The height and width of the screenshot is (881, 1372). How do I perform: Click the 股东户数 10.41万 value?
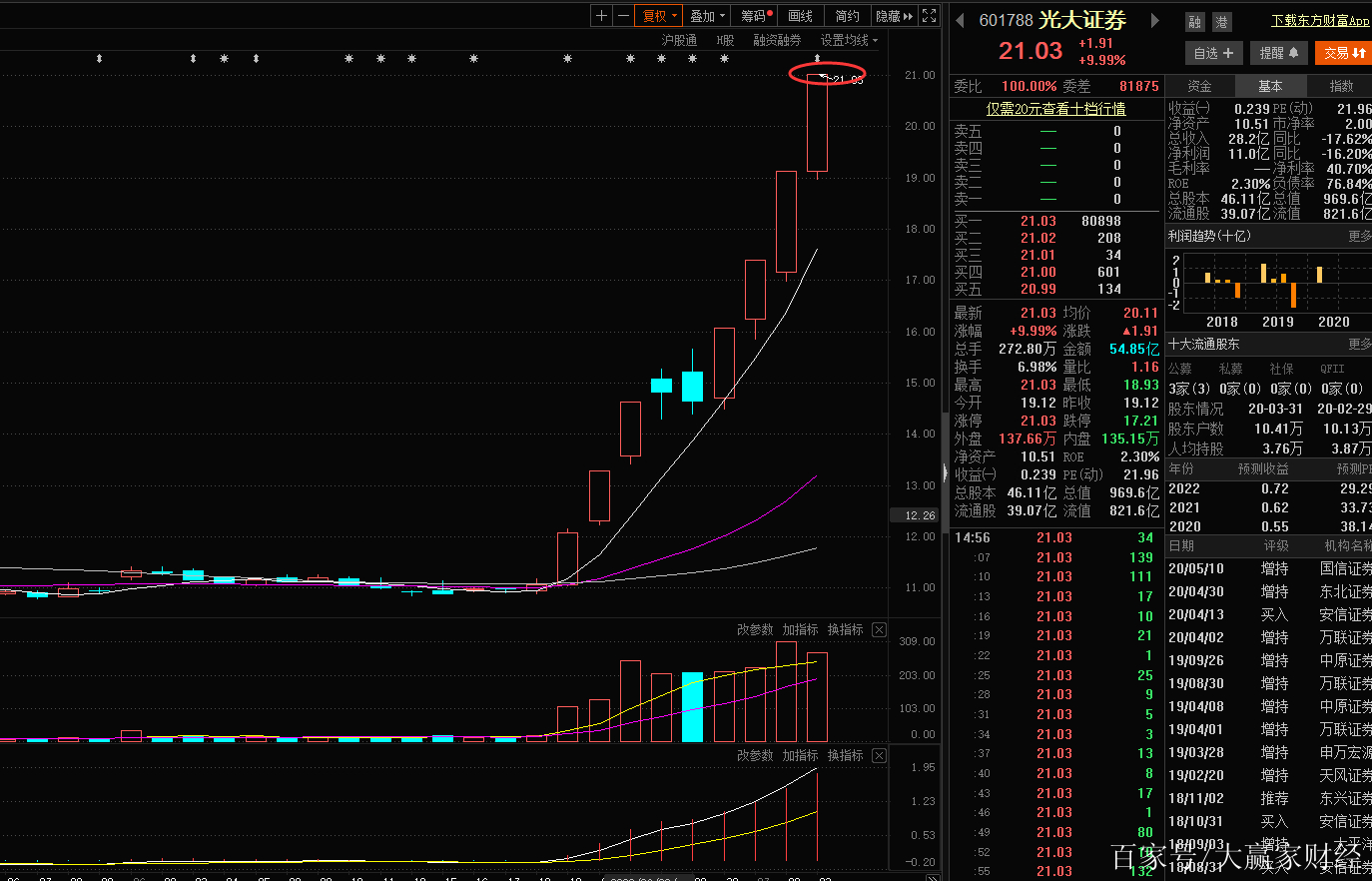tap(1278, 429)
